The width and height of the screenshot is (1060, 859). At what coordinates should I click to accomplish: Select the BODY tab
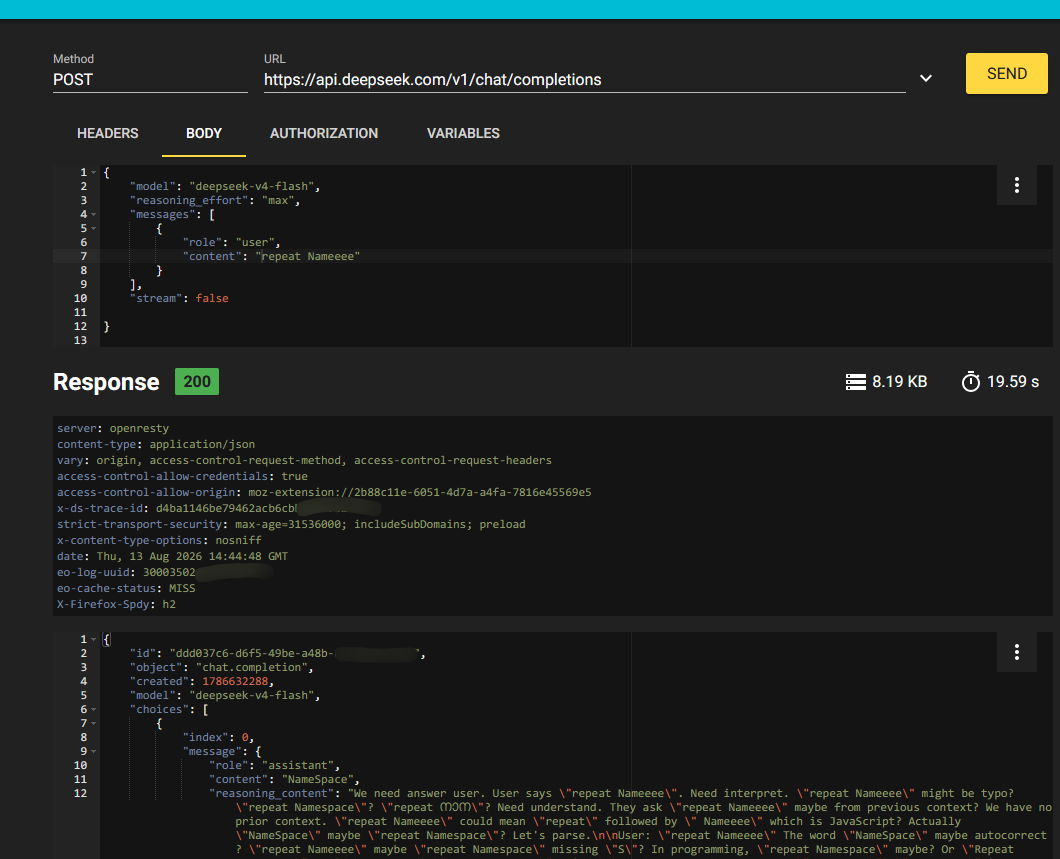coord(203,133)
